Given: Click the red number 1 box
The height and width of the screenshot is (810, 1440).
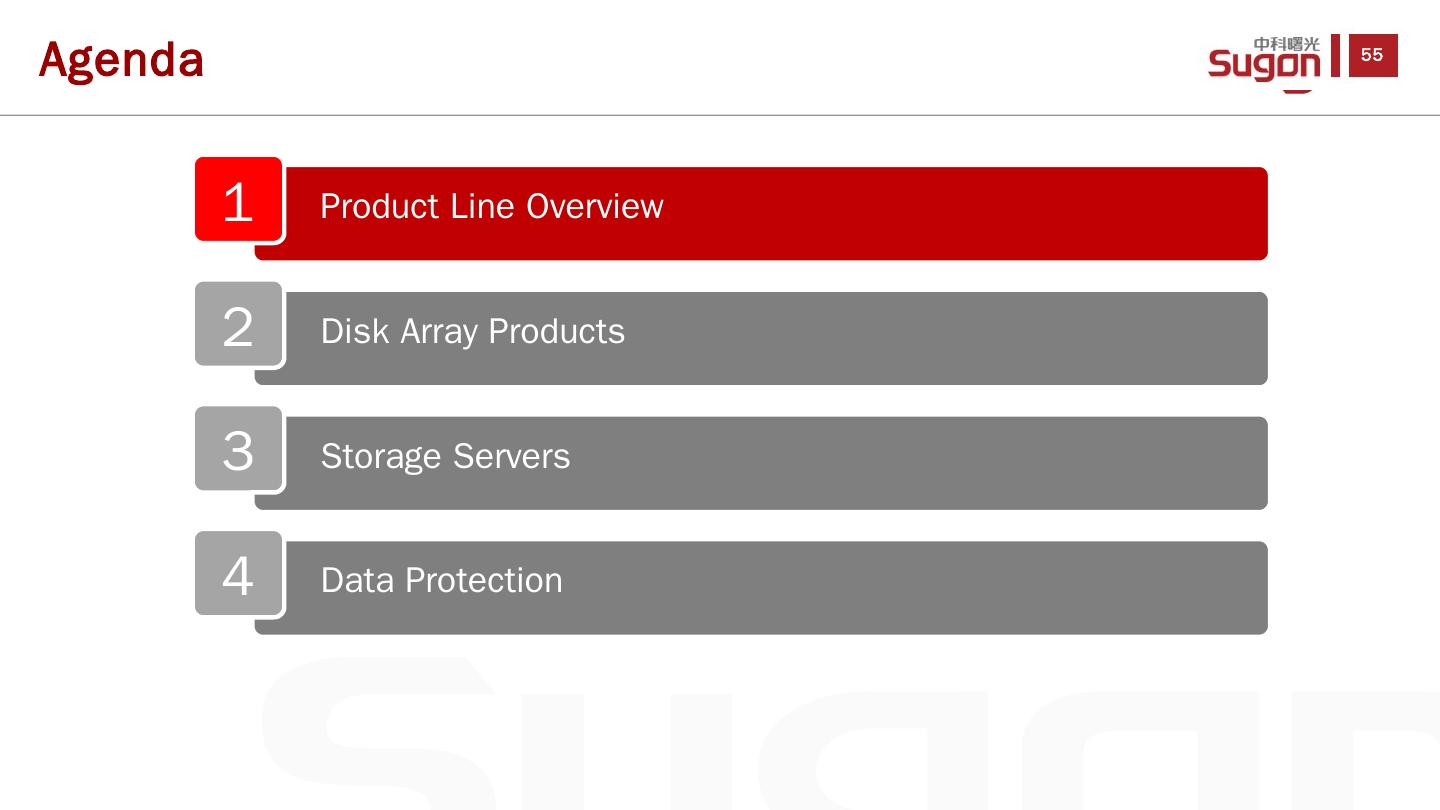Looking at the screenshot, I should coord(238,200).
